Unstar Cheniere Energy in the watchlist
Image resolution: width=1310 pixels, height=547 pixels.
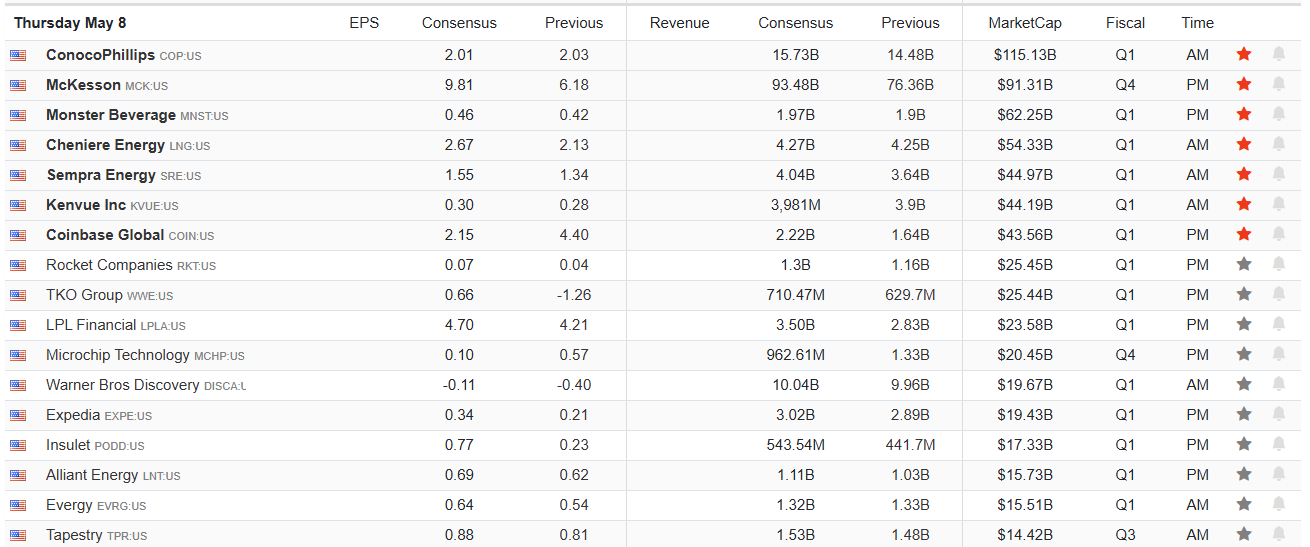click(x=1244, y=145)
